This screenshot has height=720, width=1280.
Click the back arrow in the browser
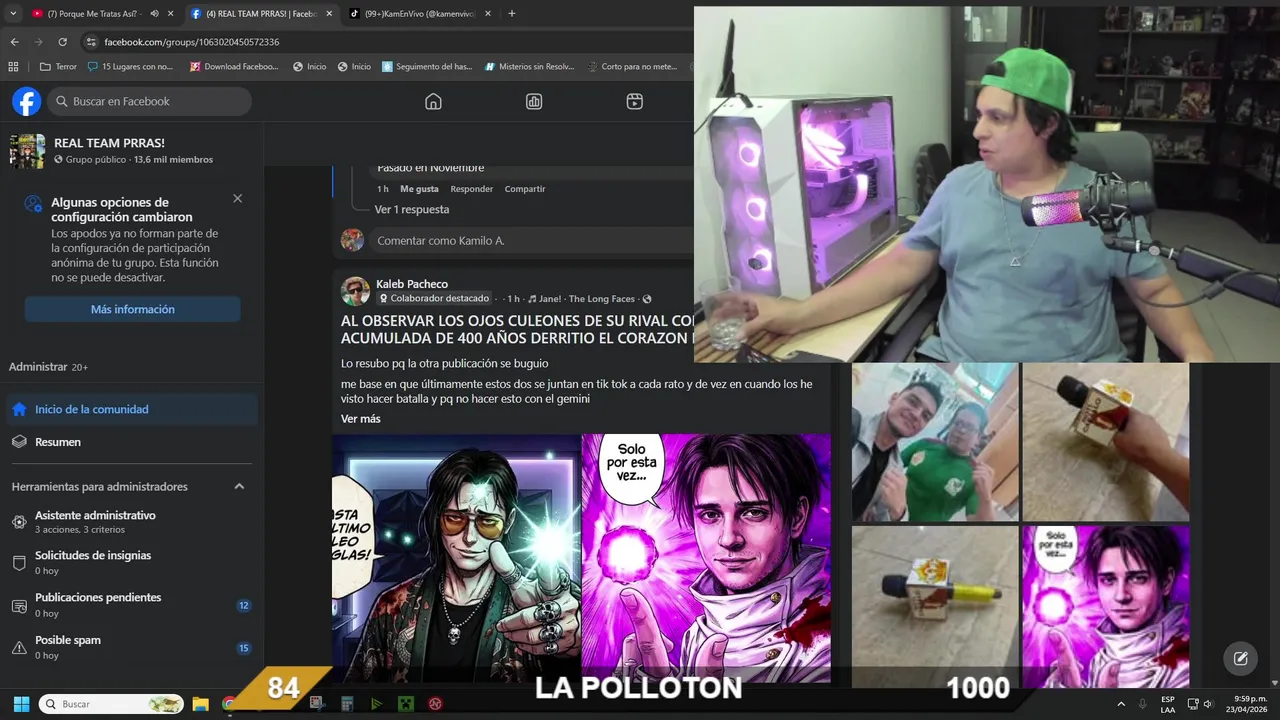(14, 42)
